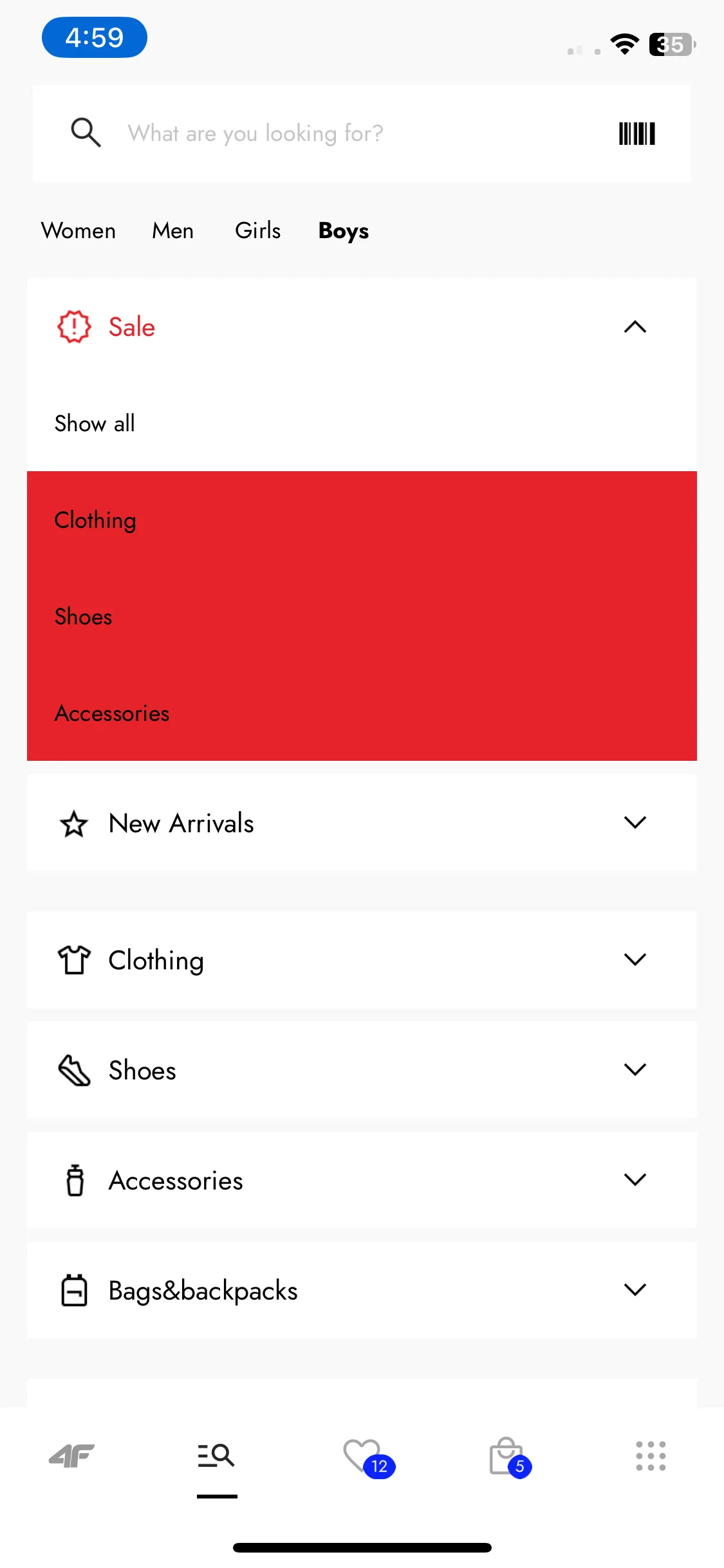Expand the New Arrivals section
Screen dimensions: 724x1568
click(362, 823)
